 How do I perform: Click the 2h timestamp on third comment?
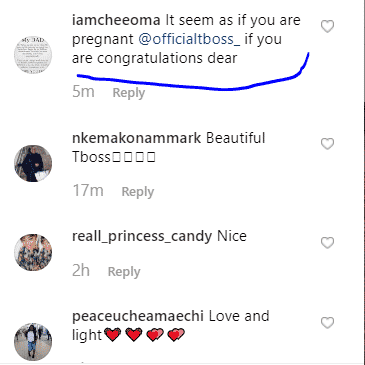[x=81, y=270]
